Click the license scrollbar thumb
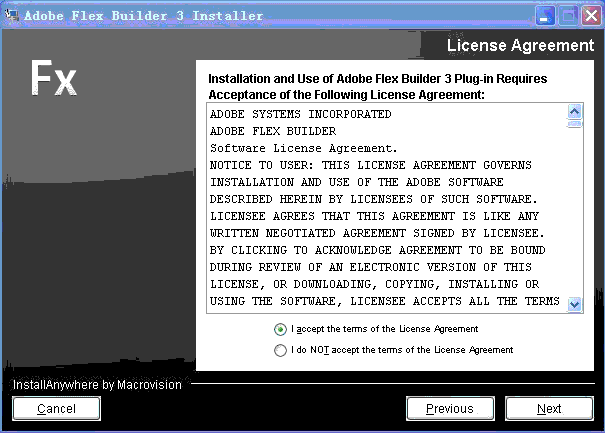 pos(575,123)
